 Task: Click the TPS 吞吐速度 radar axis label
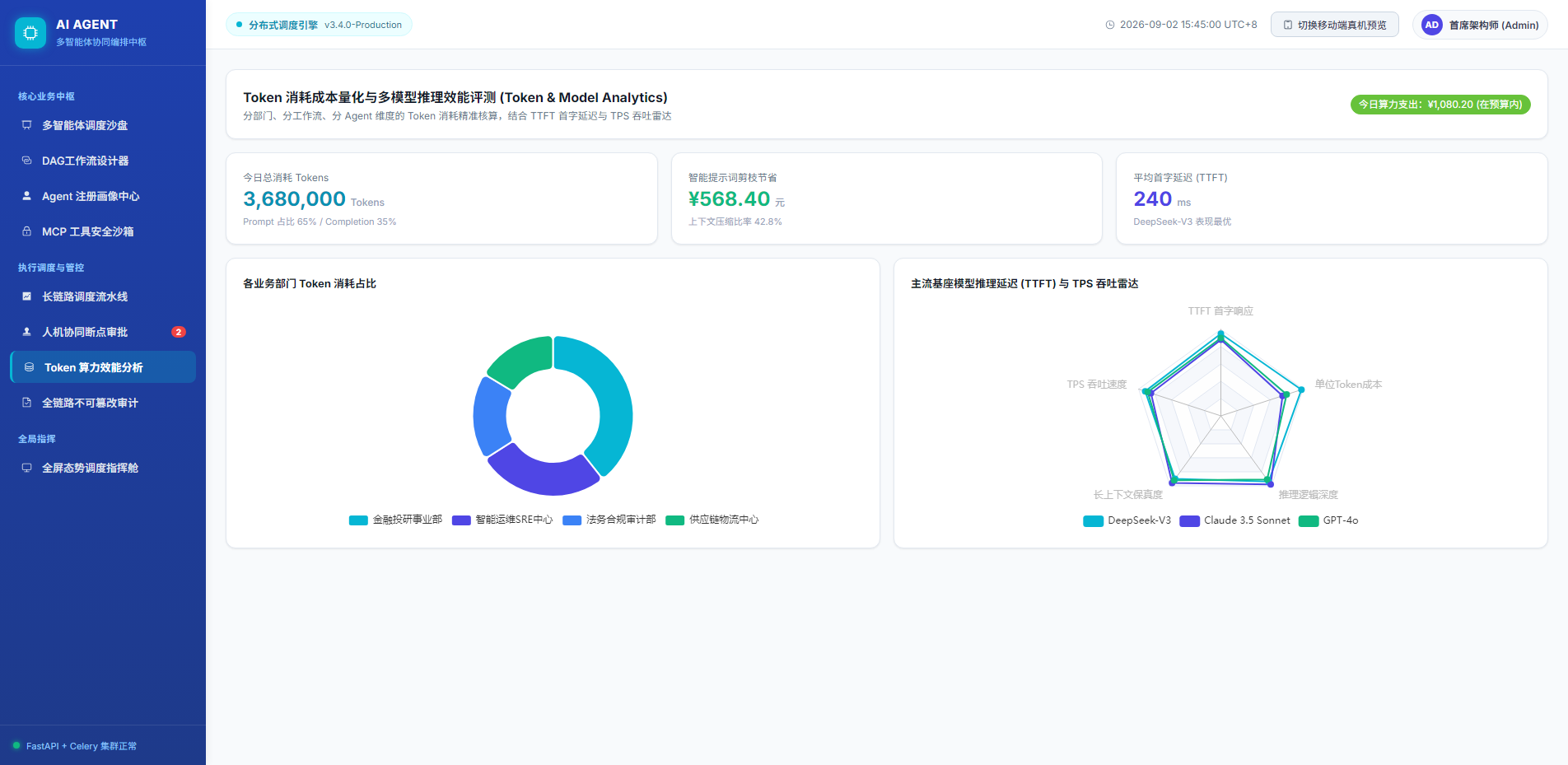click(x=1097, y=385)
